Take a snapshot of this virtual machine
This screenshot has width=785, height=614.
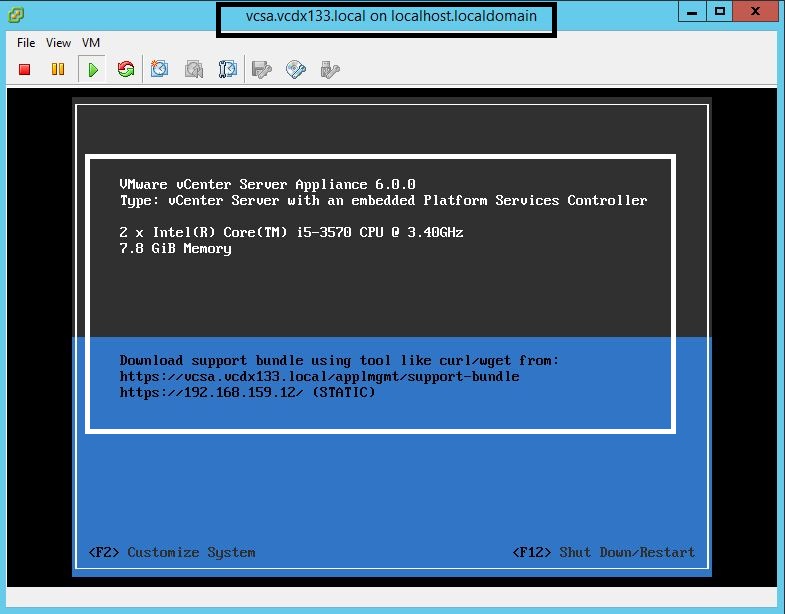(x=160, y=69)
